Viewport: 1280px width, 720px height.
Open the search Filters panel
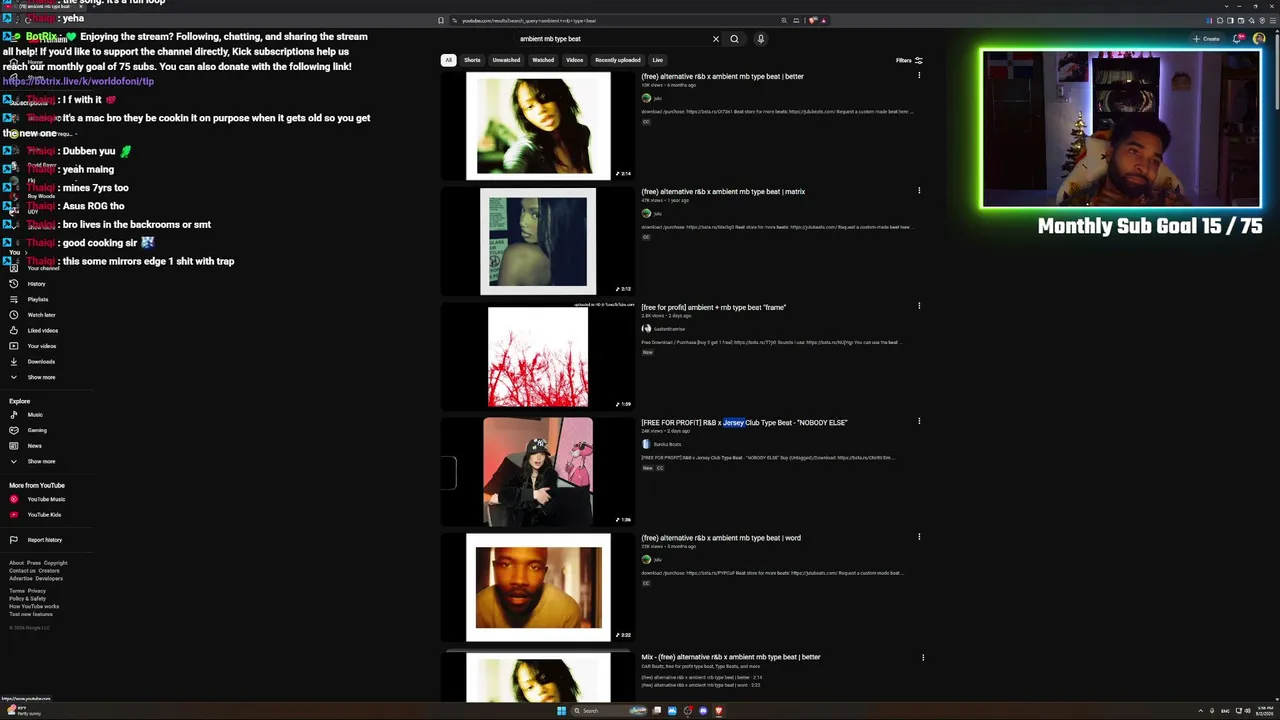909,60
